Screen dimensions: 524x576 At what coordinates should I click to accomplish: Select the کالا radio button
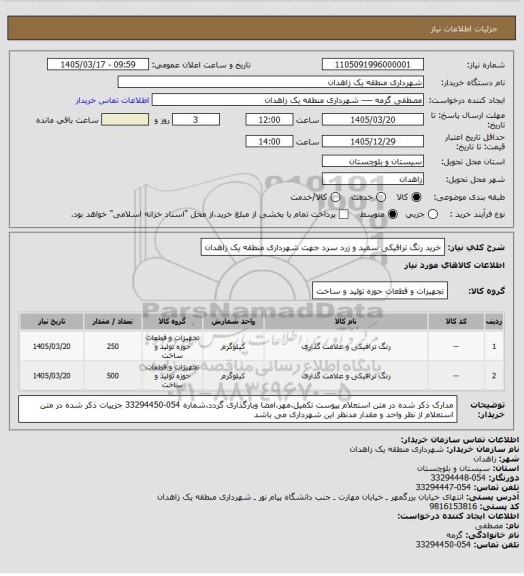tap(416, 197)
